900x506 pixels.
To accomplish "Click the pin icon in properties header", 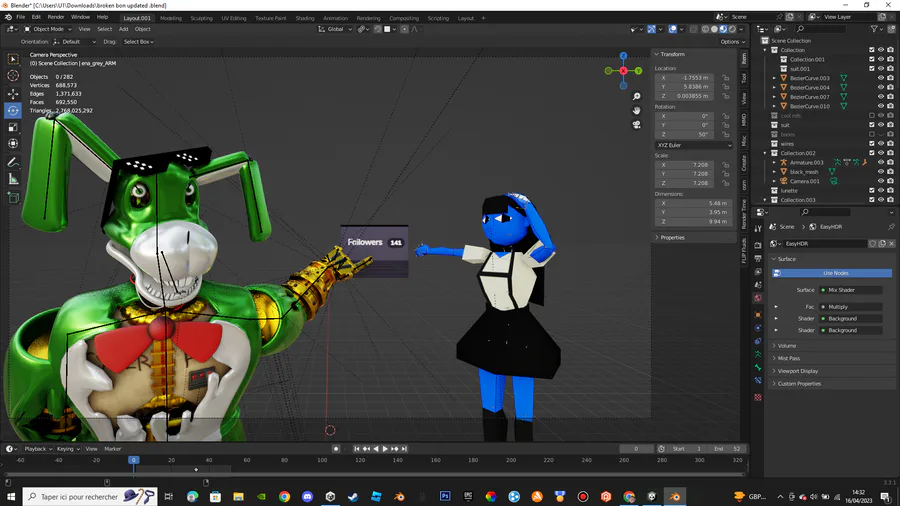I will [891, 227].
